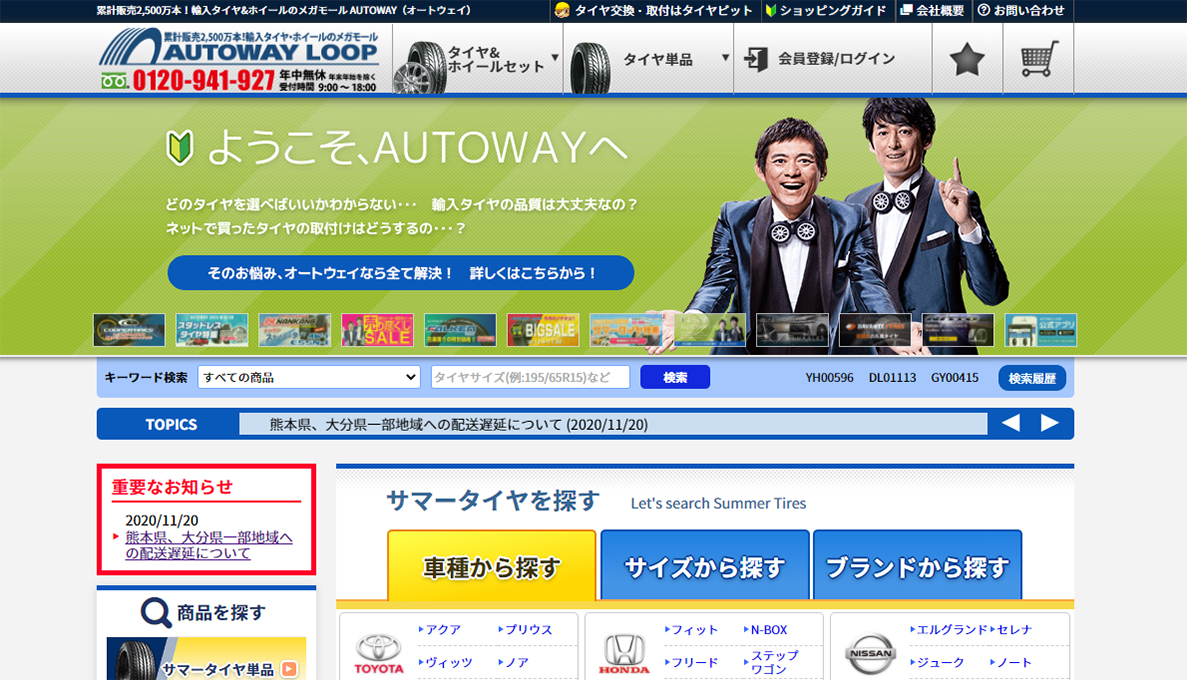The image size is (1187, 680).
Task: Click the 詳しくはこちらから banner button
Action: 400,273
